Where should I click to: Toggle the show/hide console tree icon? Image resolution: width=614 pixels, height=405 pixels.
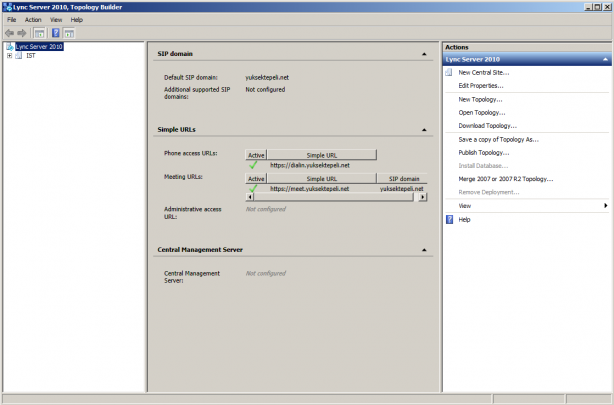[39, 33]
